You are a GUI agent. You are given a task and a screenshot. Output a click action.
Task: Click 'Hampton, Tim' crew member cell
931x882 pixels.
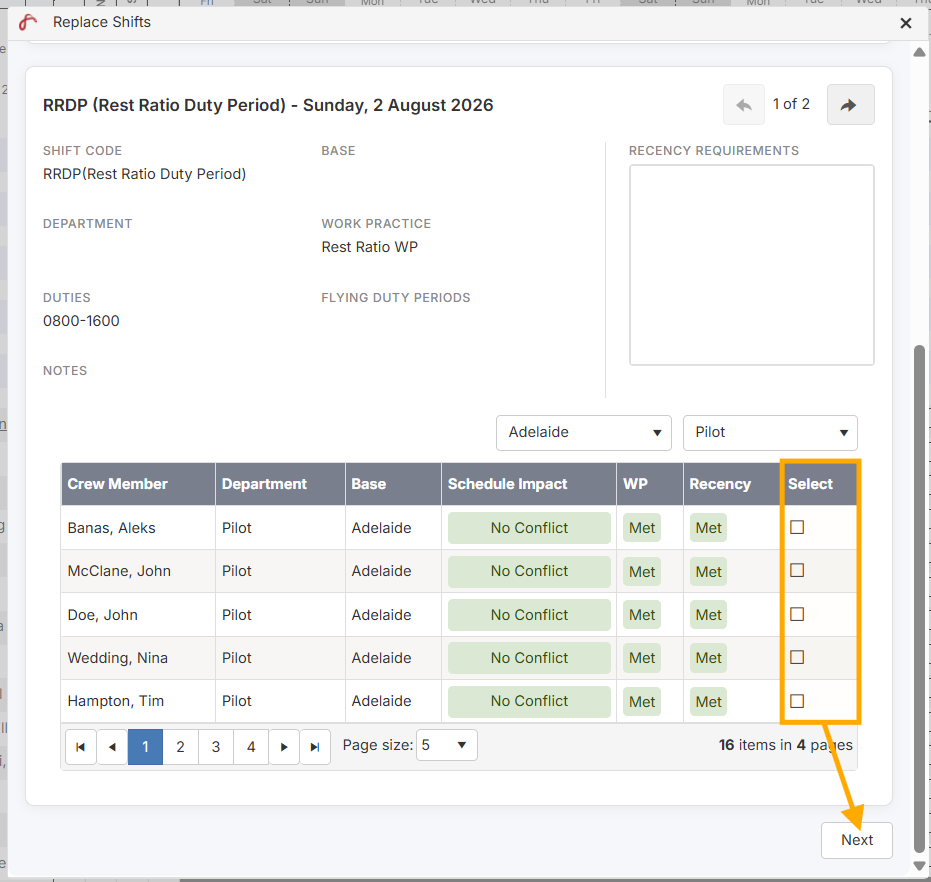[138, 701]
